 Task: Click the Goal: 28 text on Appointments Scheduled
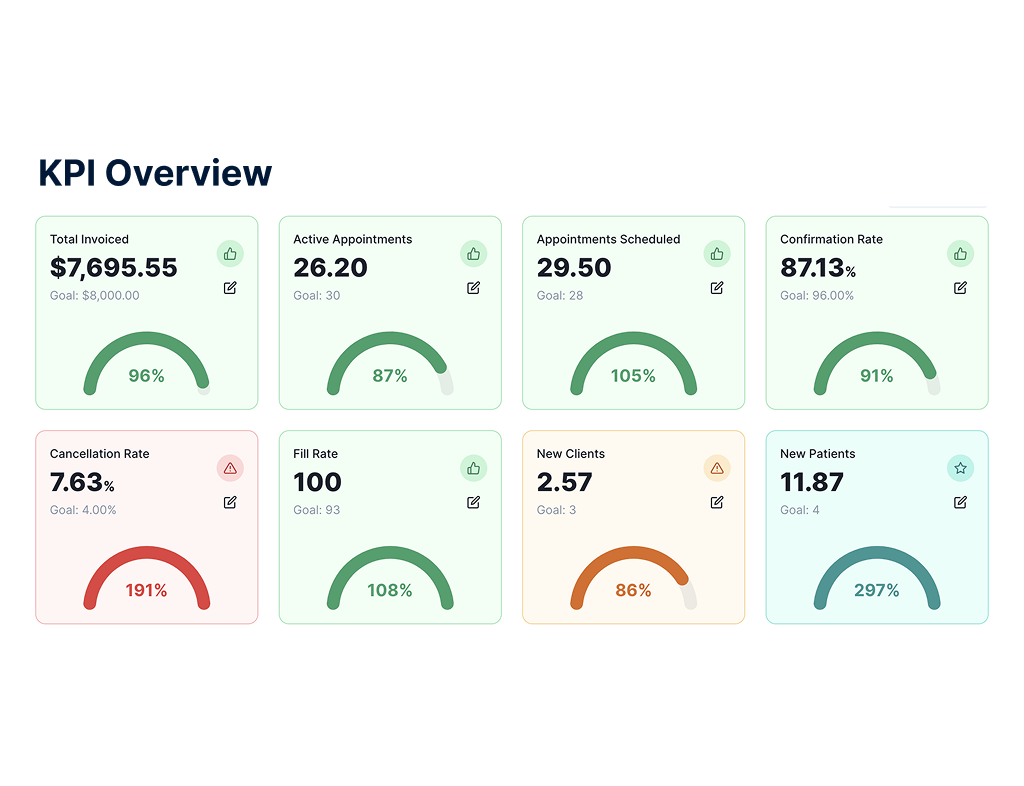pos(561,296)
